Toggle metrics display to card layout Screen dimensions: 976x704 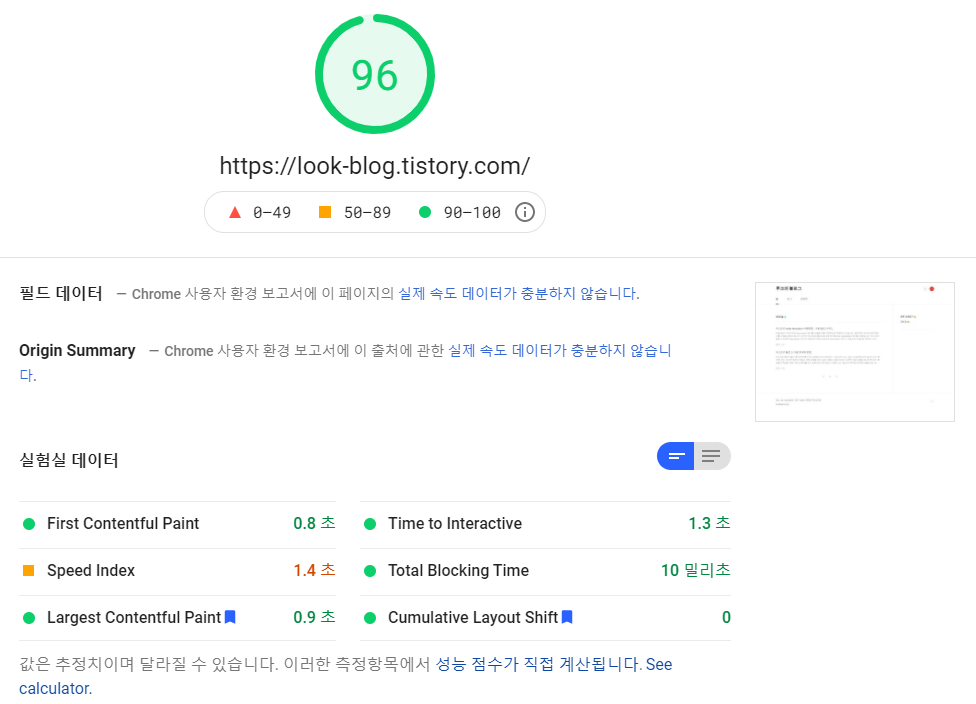point(675,456)
